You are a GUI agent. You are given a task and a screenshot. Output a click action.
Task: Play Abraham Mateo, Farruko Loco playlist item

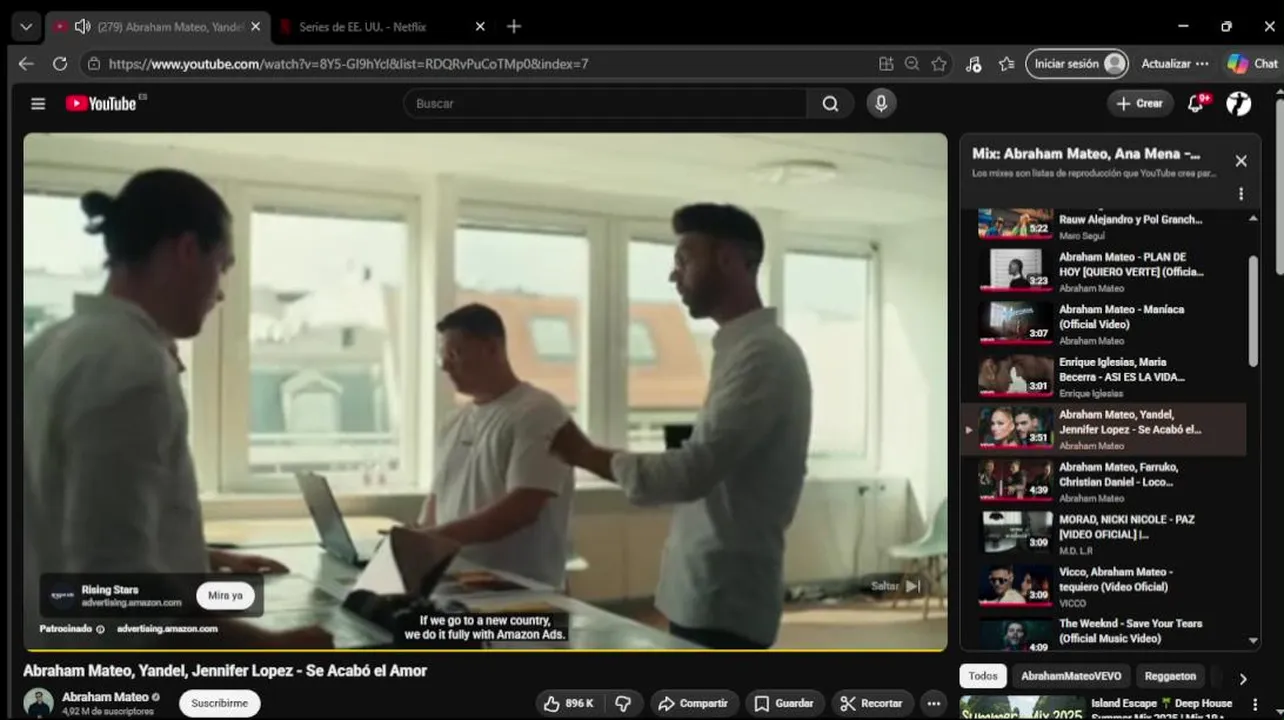tap(1105, 481)
